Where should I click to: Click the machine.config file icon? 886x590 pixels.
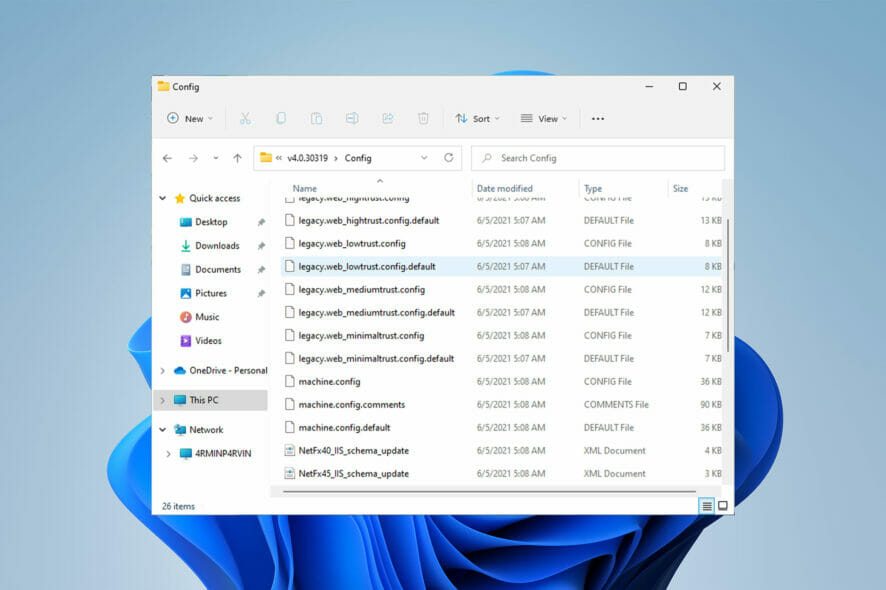[289, 381]
